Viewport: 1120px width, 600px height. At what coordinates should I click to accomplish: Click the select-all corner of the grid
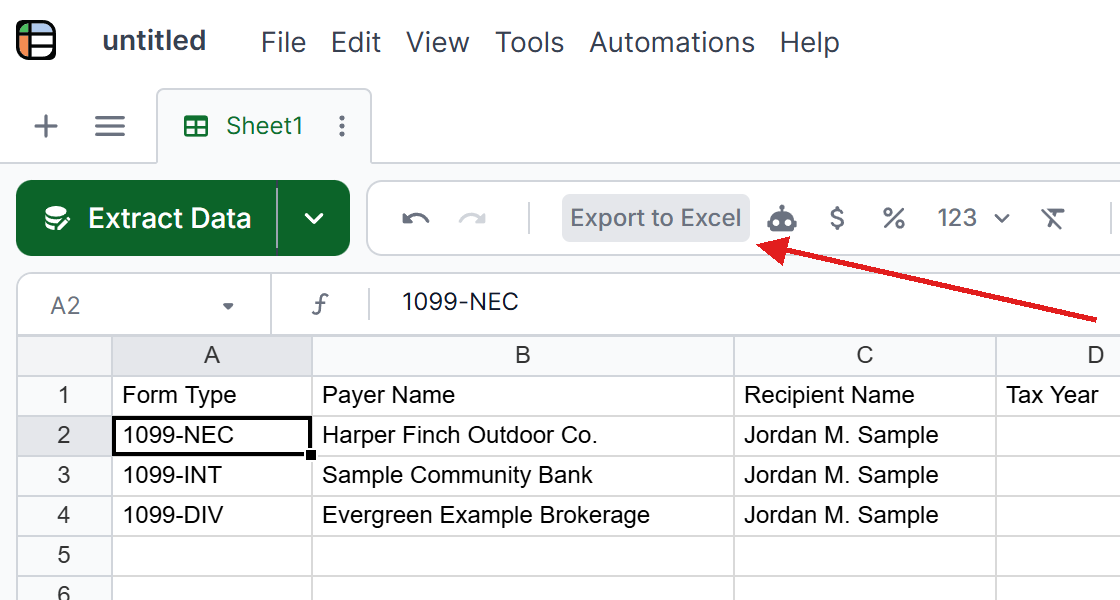[x=64, y=355]
